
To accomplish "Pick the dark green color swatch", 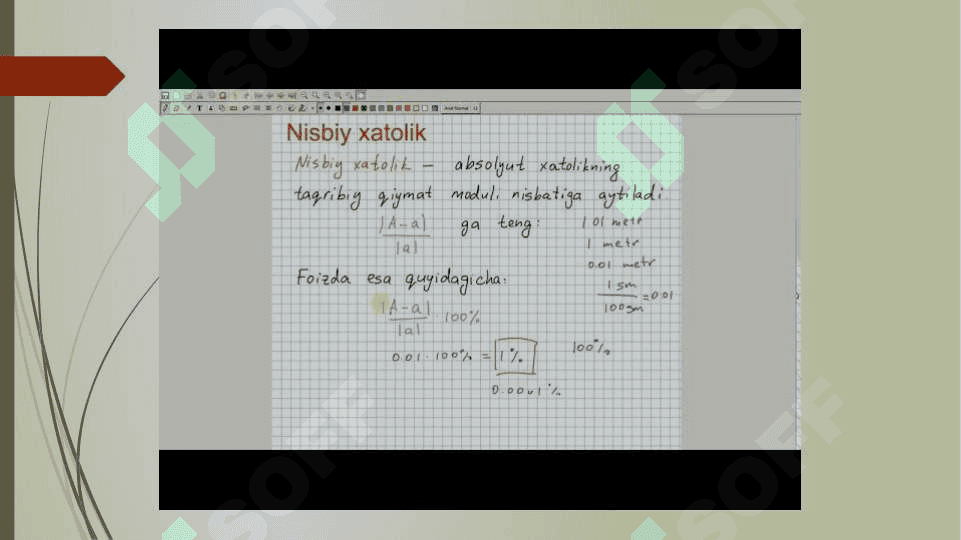I will (363, 108).
